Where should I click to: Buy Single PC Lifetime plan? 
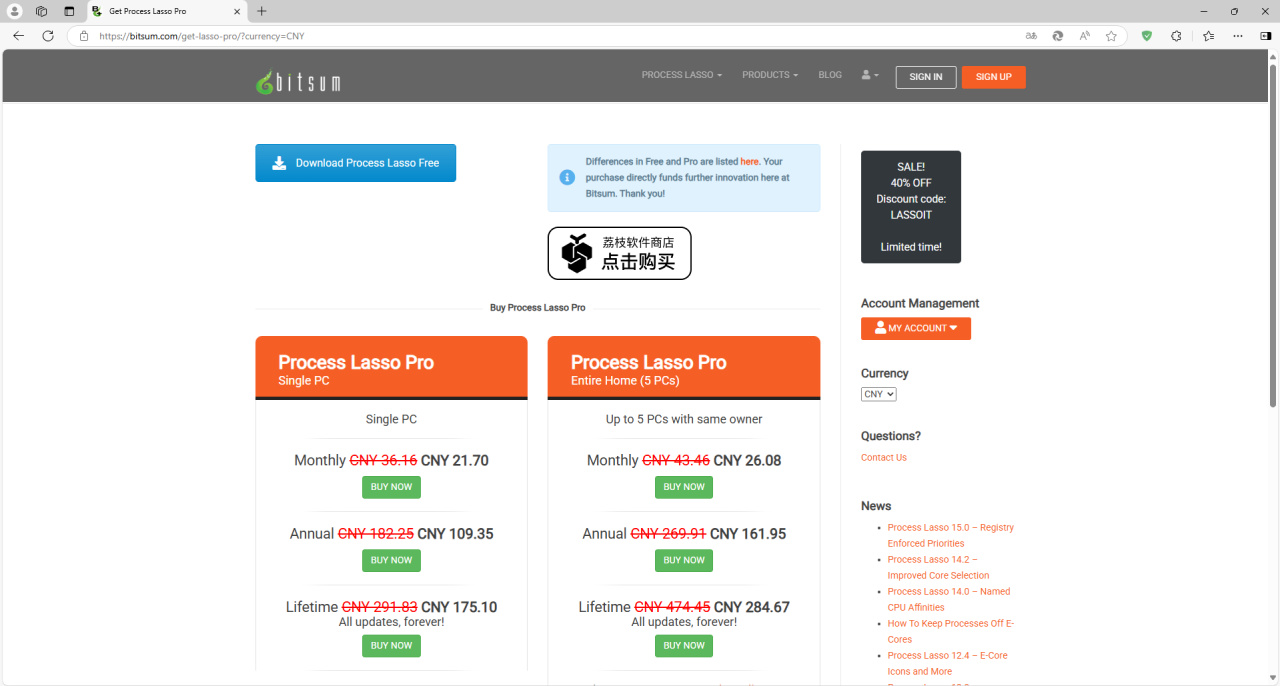coord(391,646)
